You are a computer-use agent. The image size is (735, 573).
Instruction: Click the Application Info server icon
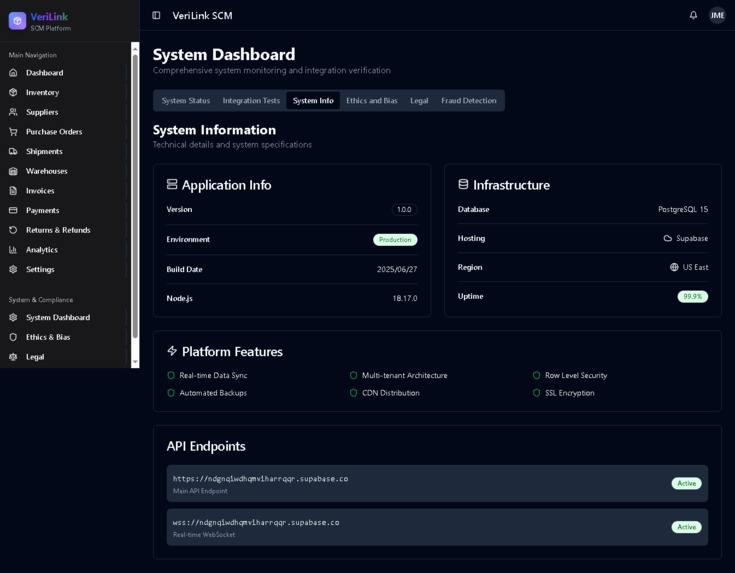coord(172,184)
